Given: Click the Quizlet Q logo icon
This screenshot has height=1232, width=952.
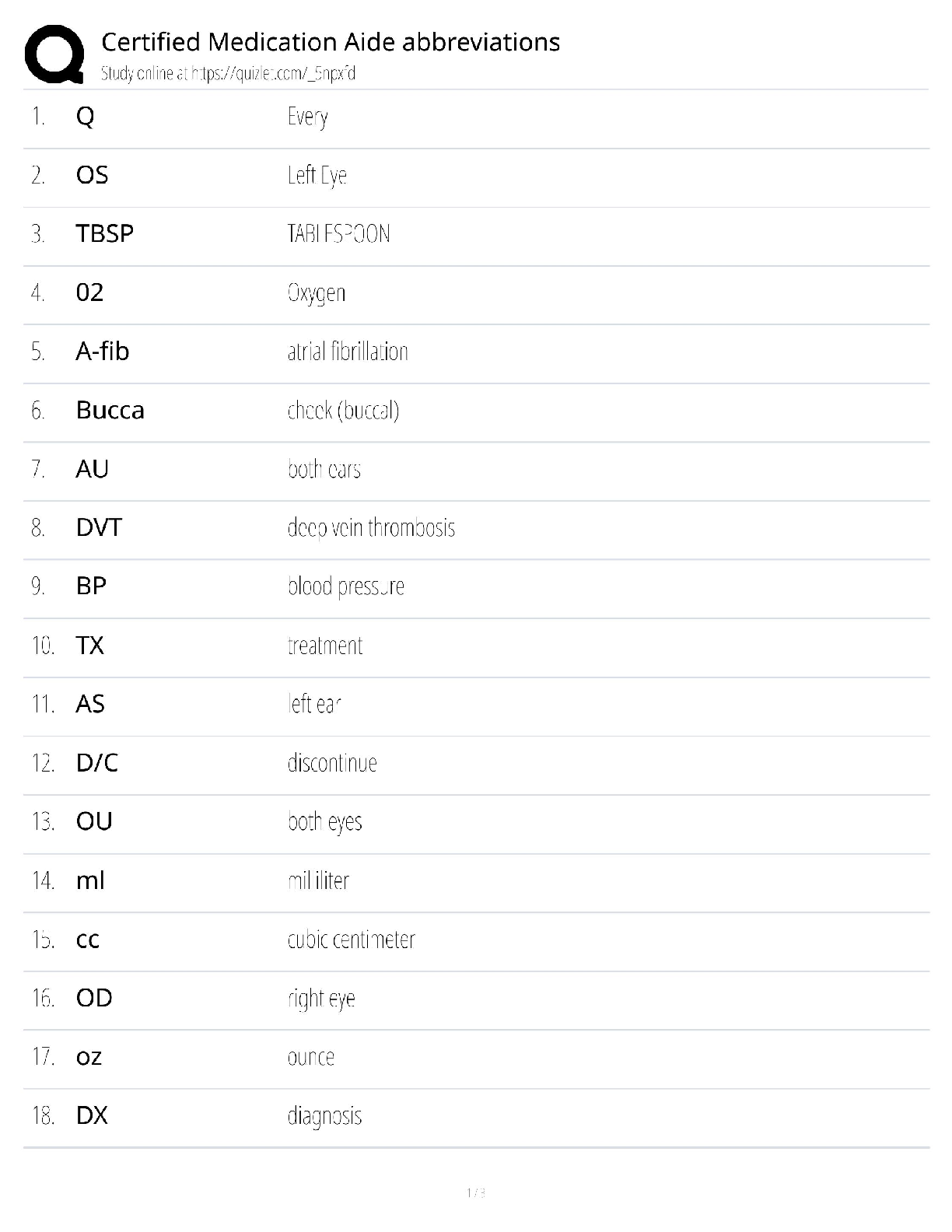Looking at the screenshot, I should tap(54, 54).
